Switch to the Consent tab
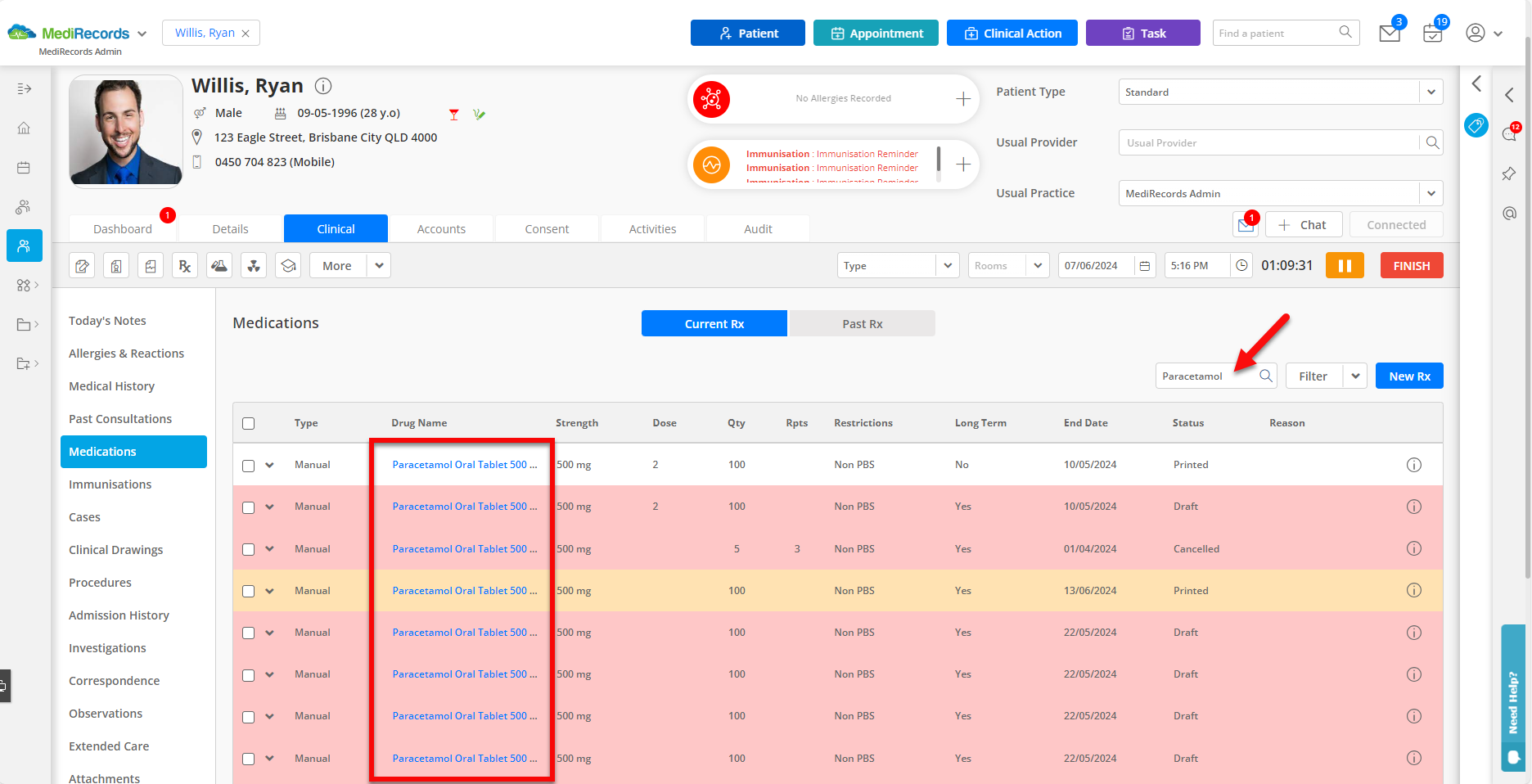This screenshot has width=1532, height=784. click(x=547, y=229)
